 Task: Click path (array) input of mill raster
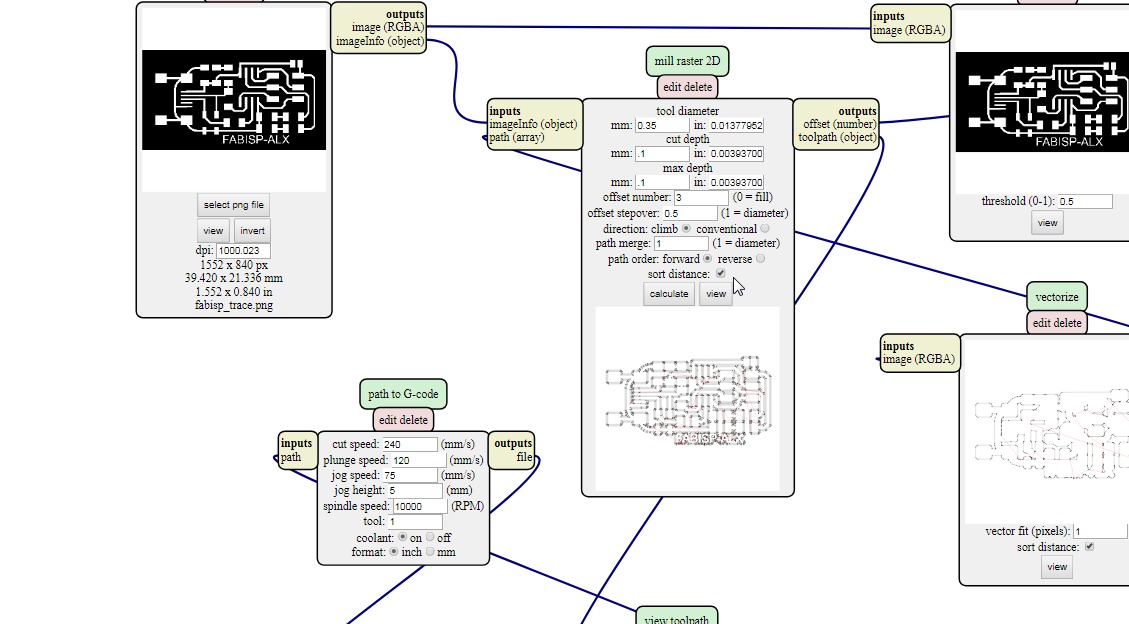[516, 137]
